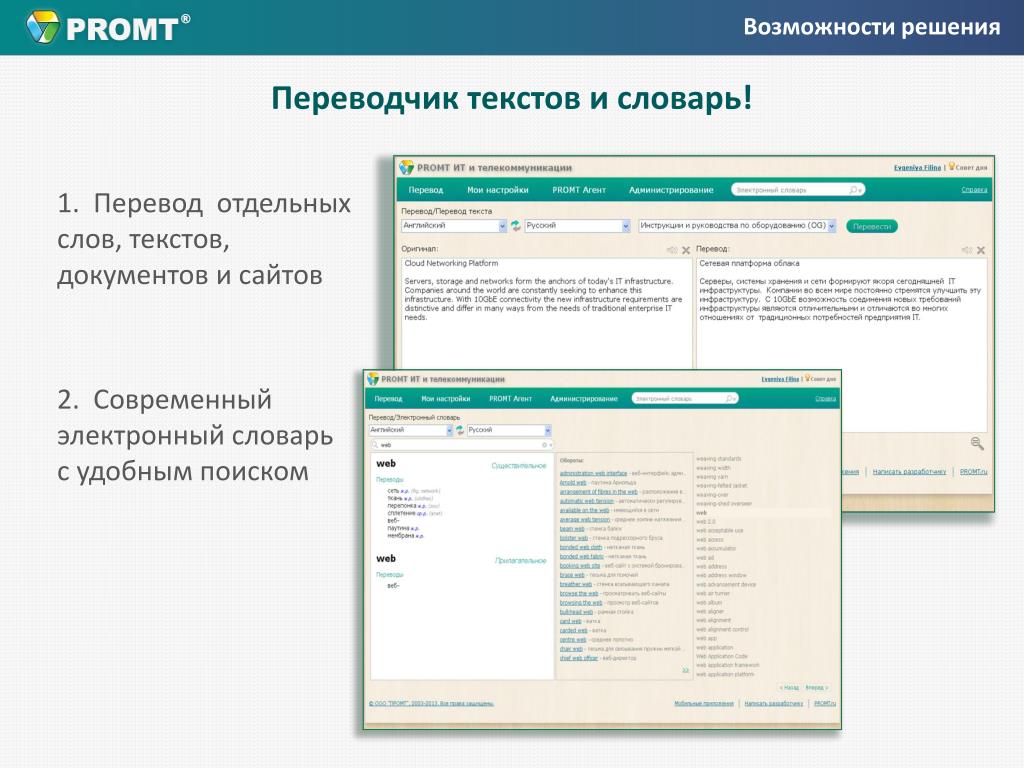Open source language 'Английский' dropdown in translator window
The height and width of the screenshot is (768, 1024).
click(x=454, y=225)
